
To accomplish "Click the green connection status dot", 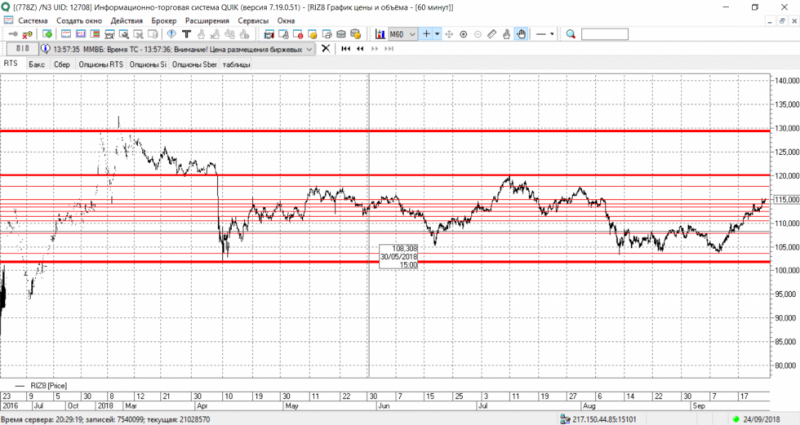I will pos(736,419).
